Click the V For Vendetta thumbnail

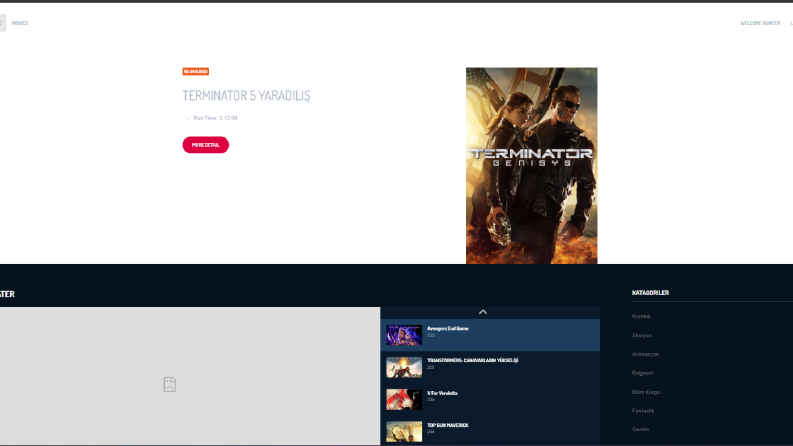click(x=404, y=399)
